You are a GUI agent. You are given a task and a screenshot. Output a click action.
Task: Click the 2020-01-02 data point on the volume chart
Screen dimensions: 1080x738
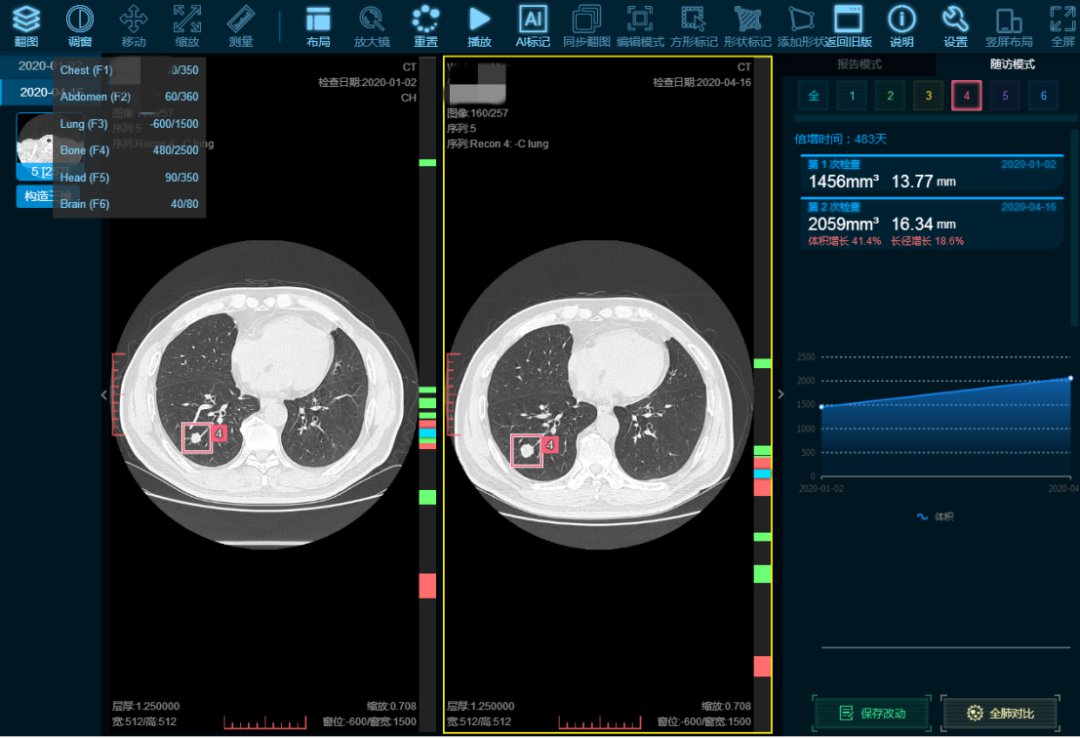point(822,407)
